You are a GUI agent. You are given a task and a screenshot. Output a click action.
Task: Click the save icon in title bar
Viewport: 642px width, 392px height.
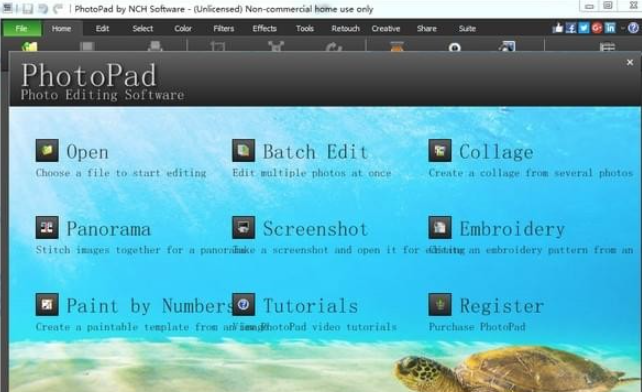click(27, 9)
